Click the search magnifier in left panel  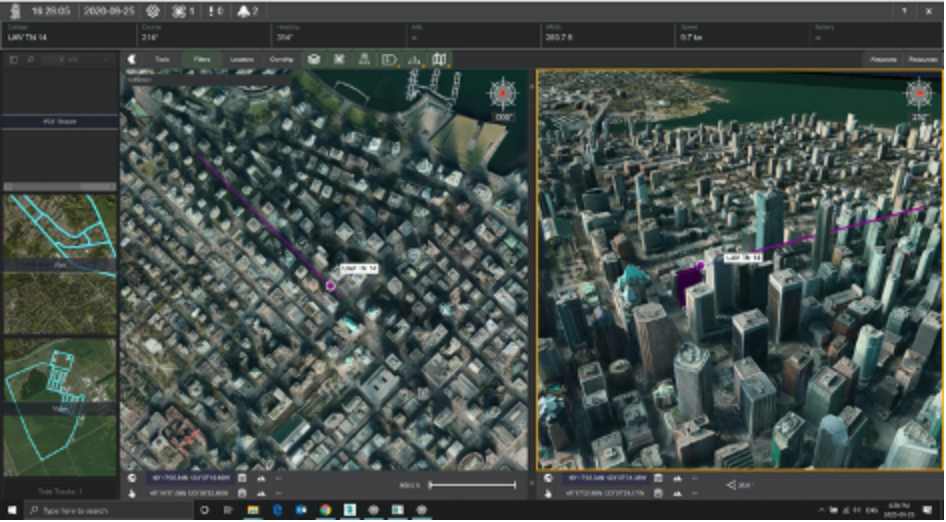point(30,60)
